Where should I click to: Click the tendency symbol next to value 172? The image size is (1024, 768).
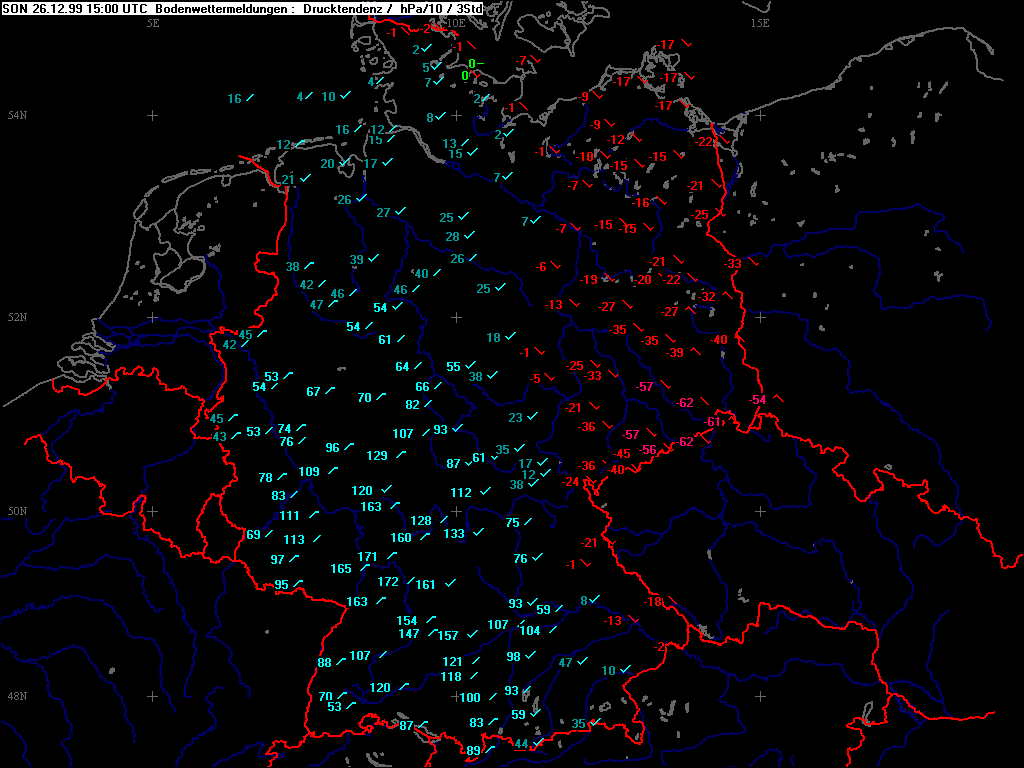coord(411,580)
